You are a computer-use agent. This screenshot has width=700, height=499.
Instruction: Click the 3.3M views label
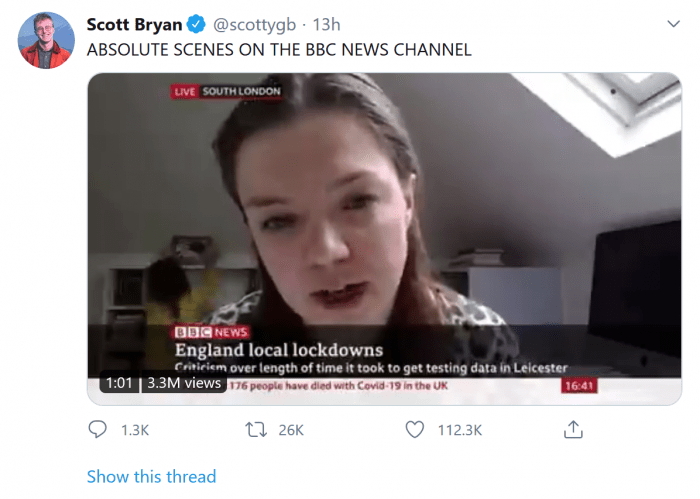click(184, 383)
